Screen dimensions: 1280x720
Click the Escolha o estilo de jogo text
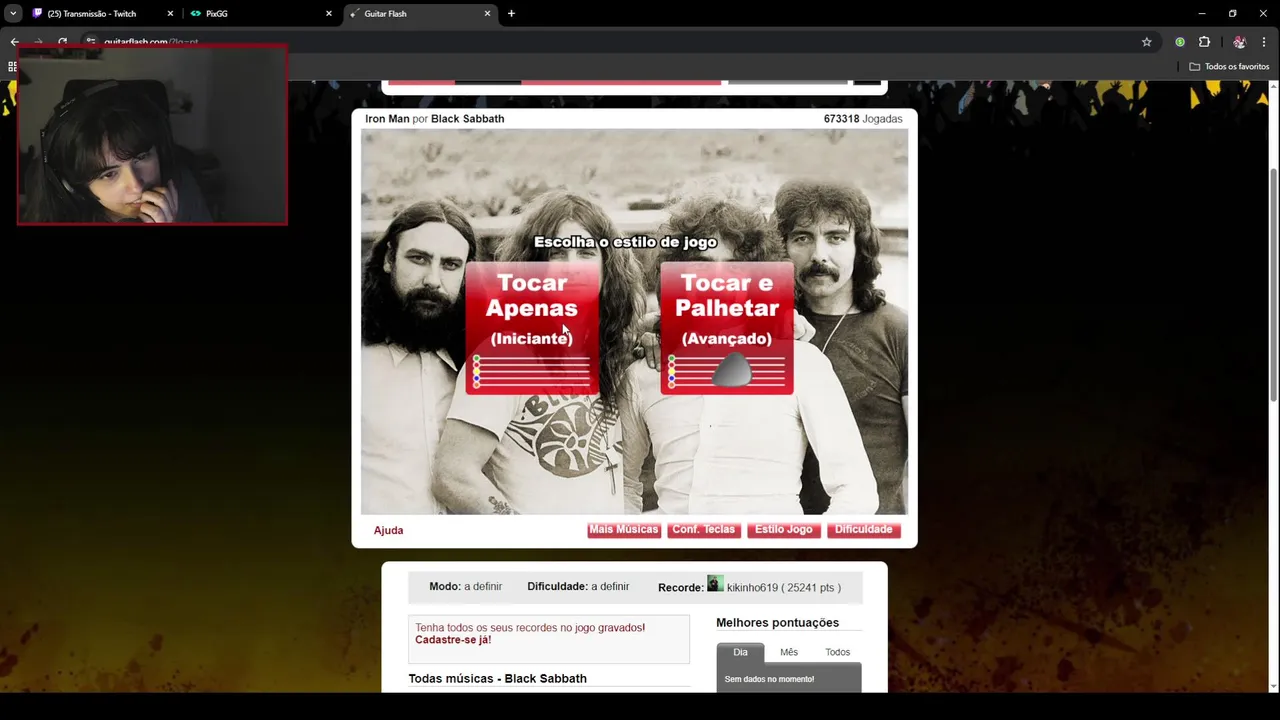click(x=625, y=242)
